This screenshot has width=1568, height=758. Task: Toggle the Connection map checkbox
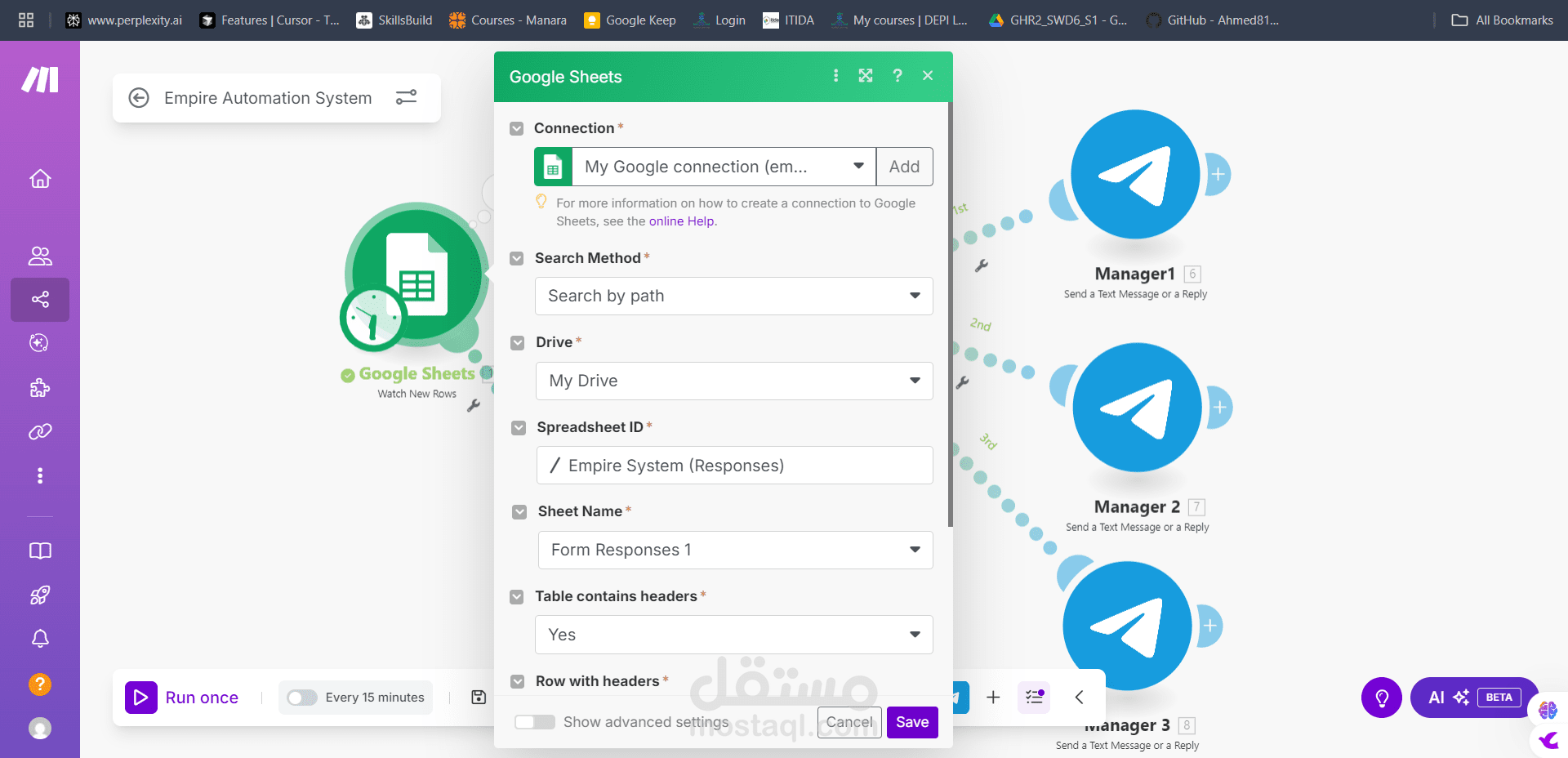pyautogui.click(x=516, y=128)
